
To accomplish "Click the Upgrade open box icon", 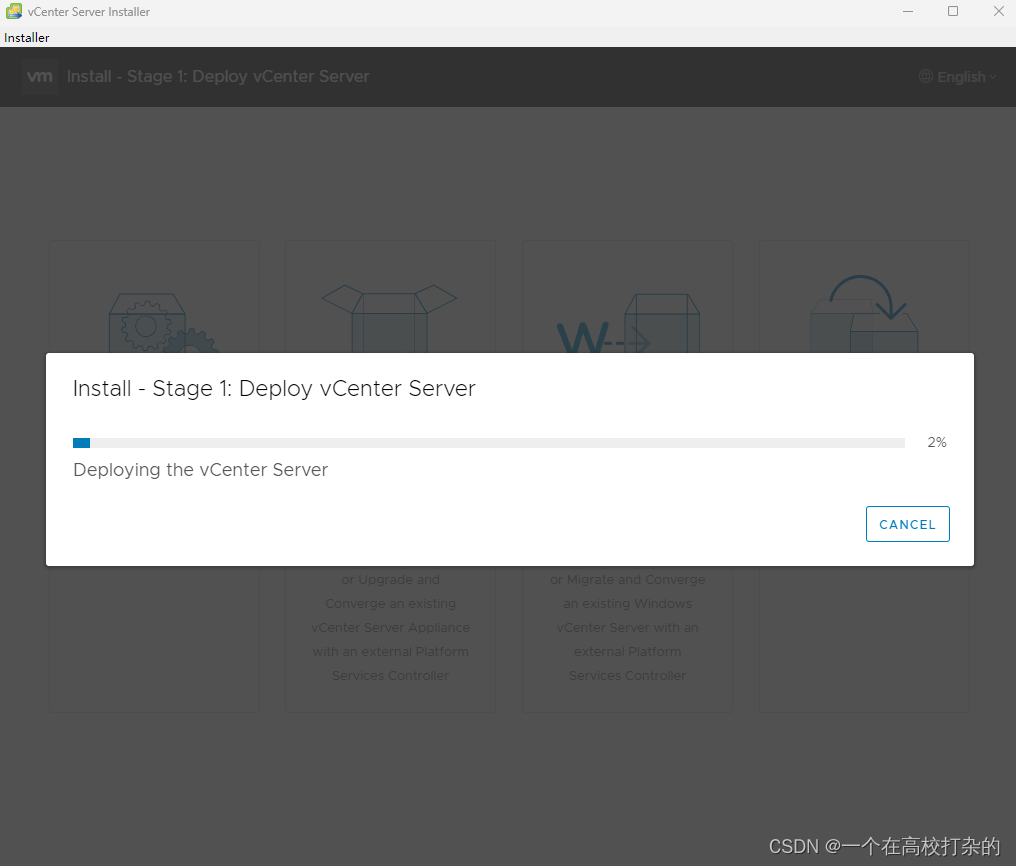I will coord(389,318).
